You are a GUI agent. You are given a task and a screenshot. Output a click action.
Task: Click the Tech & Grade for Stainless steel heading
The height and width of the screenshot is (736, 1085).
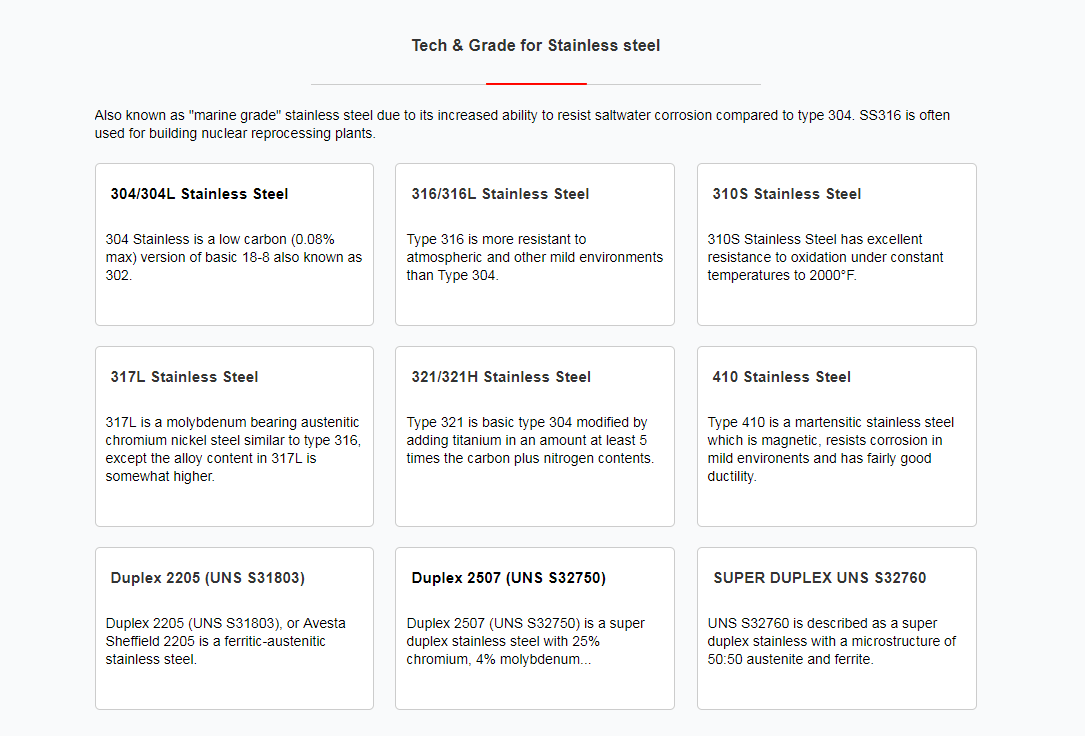click(x=536, y=45)
